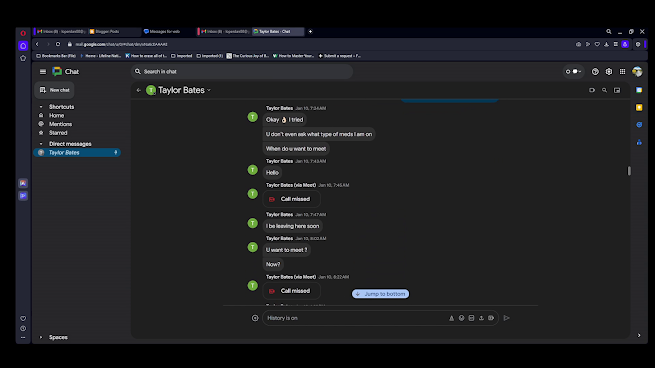Viewport: 655px width, 368px height.
Task: Open the Google apps grid
Action: 622,72
